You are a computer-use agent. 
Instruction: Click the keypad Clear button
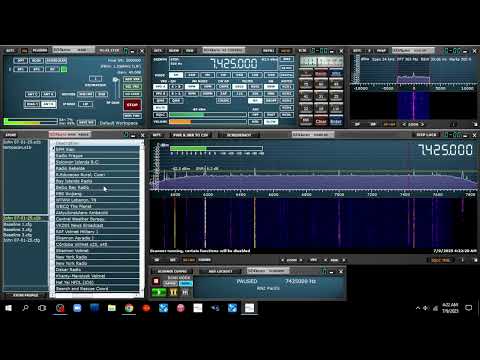tap(321, 122)
